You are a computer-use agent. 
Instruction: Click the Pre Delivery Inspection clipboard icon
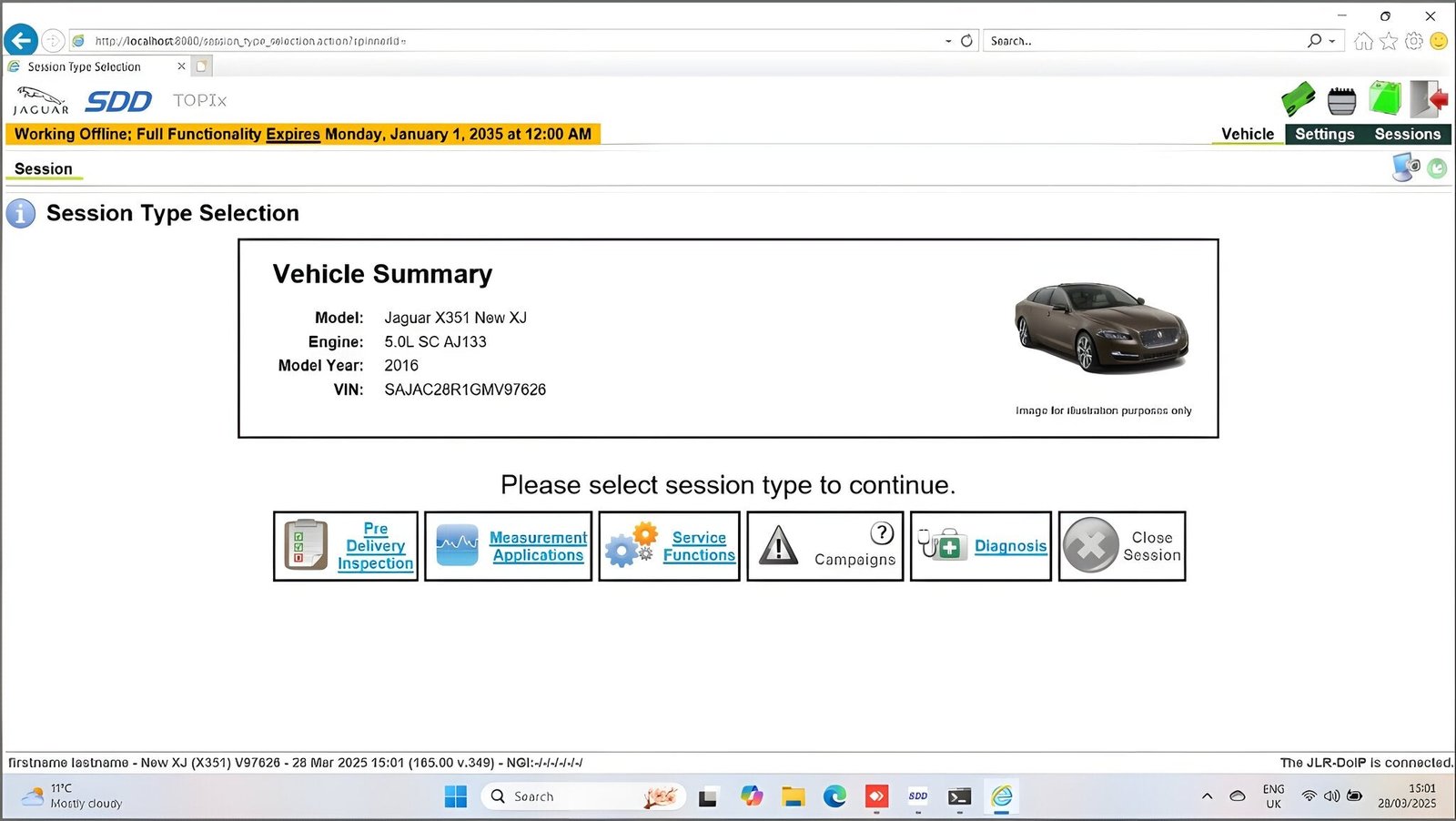tap(306, 544)
